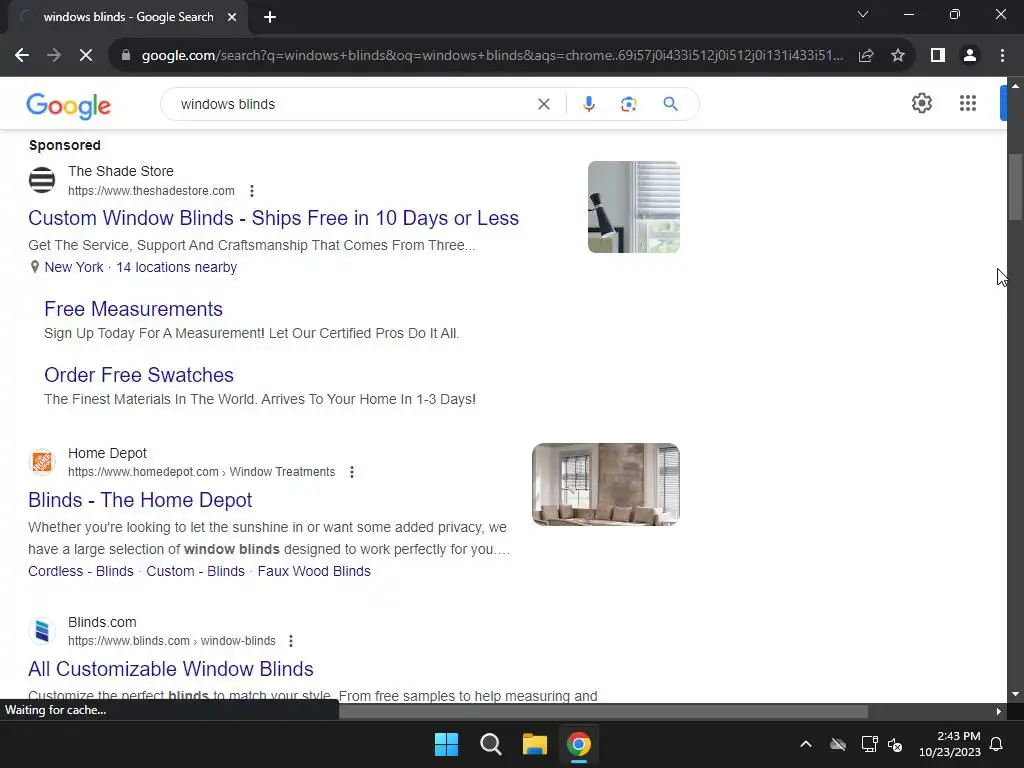Open 14 locations nearby link
This screenshot has height=768, width=1024.
pos(176,267)
